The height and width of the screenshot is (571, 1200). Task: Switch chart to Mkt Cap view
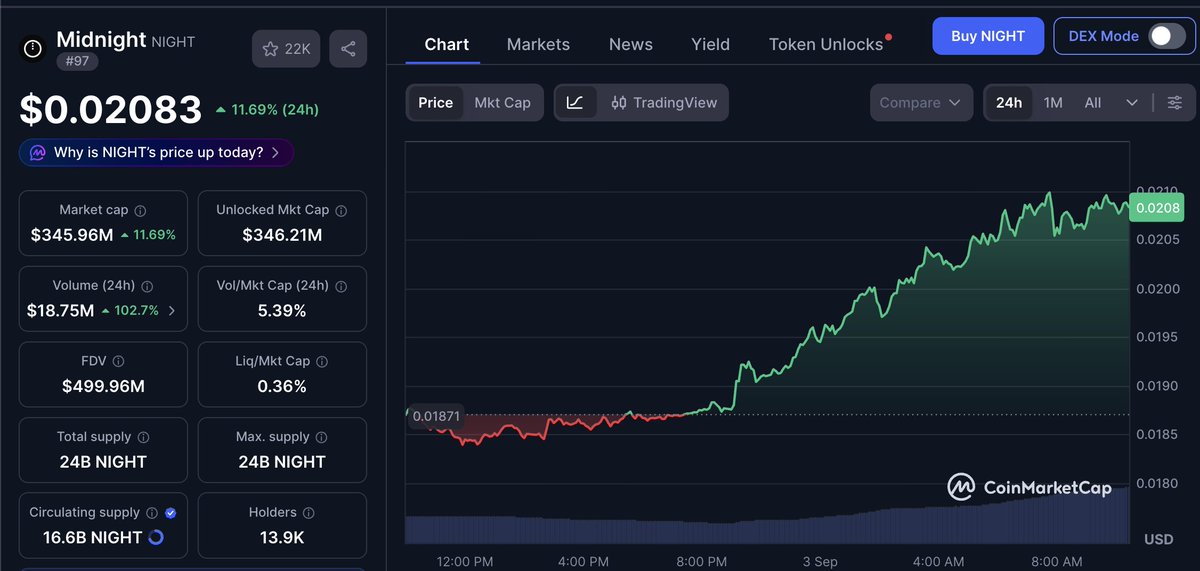point(502,102)
